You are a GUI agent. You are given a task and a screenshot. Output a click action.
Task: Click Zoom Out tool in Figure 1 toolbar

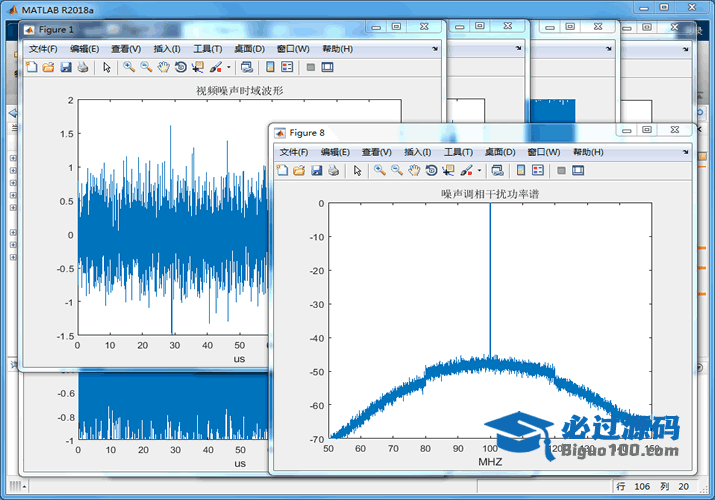146,67
